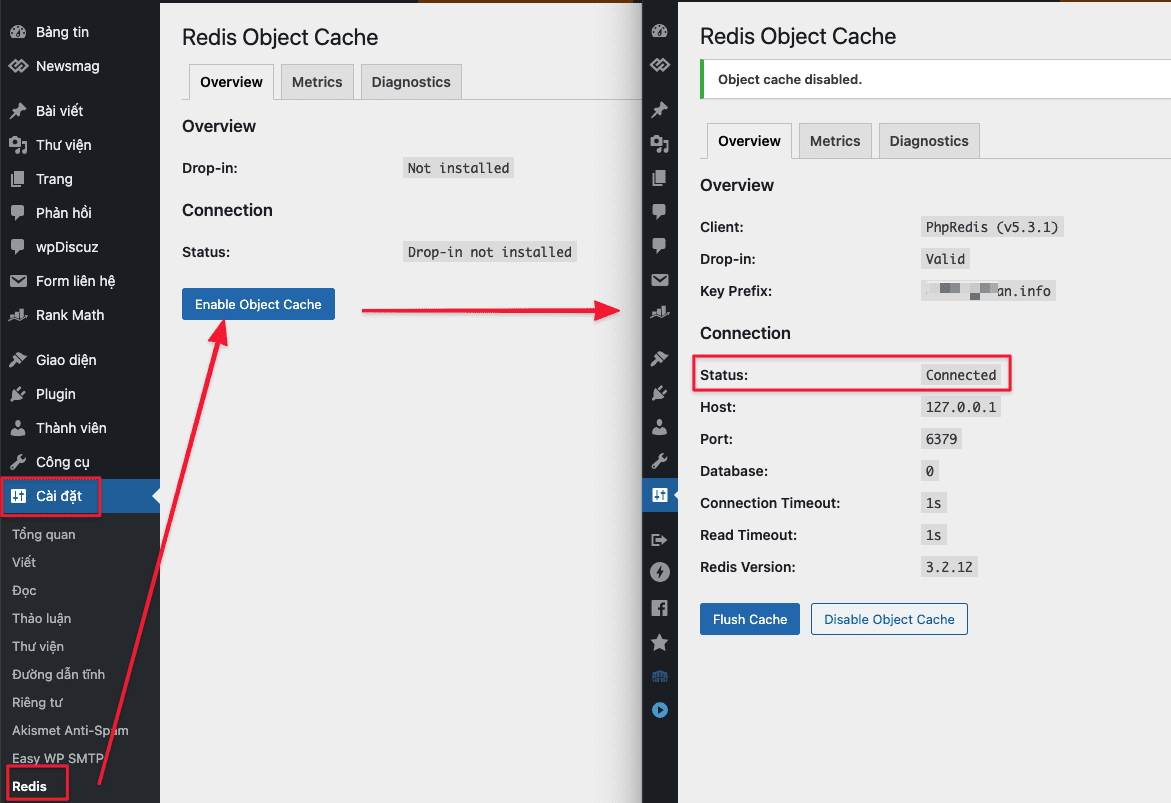Viewport: 1171px width, 803px height.
Task: Click the Disable Object Cache button
Action: point(888,619)
